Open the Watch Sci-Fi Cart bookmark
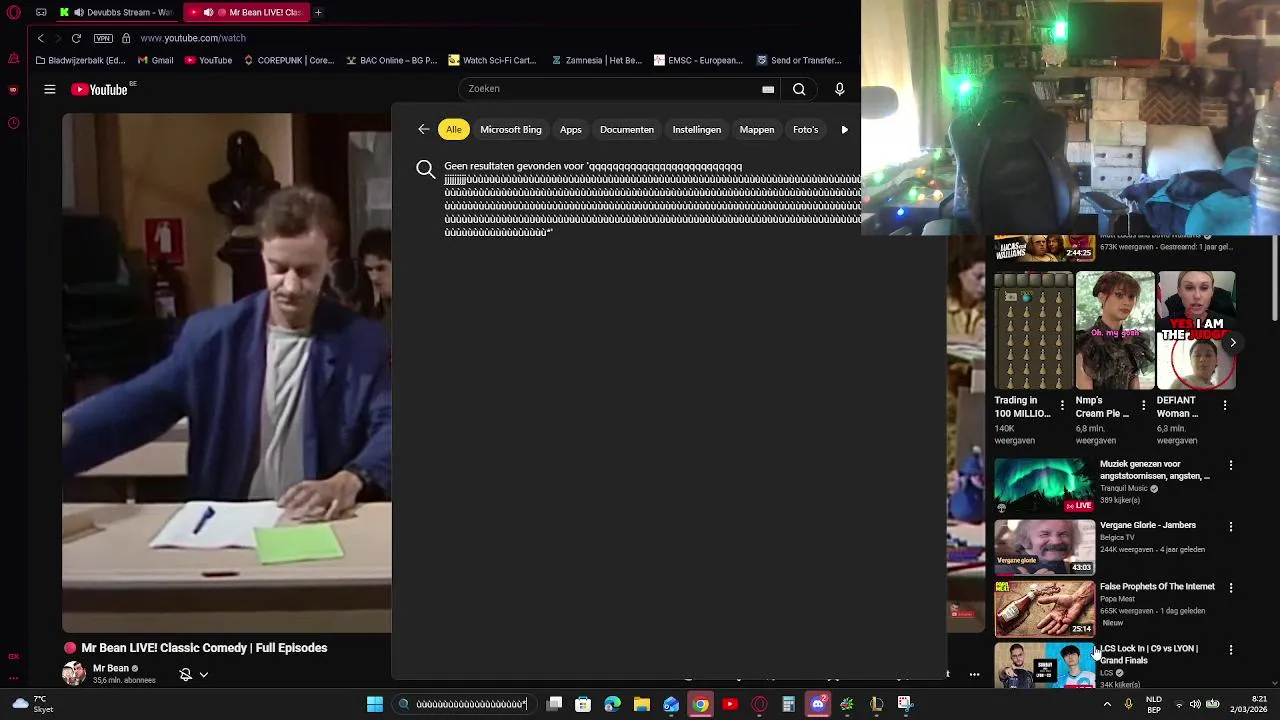 [492, 60]
